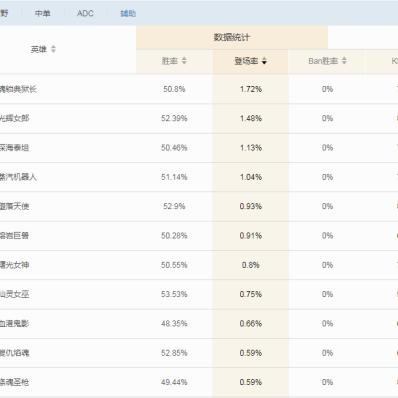Click Ban rate 0% in 魂锁典狱长 row
Screen dimensions: 398x398
(x=327, y=89)
